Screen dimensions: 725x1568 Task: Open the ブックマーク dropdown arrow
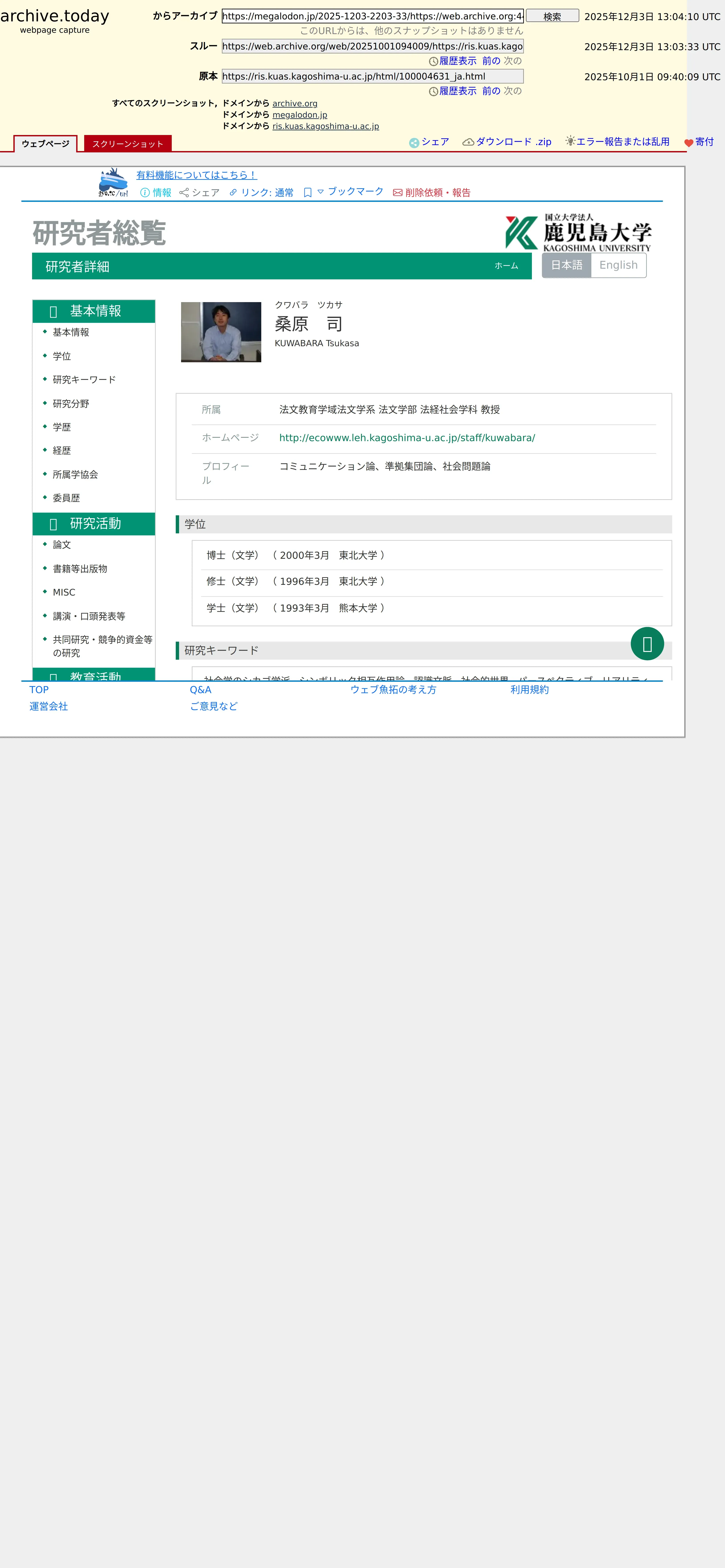321,192
